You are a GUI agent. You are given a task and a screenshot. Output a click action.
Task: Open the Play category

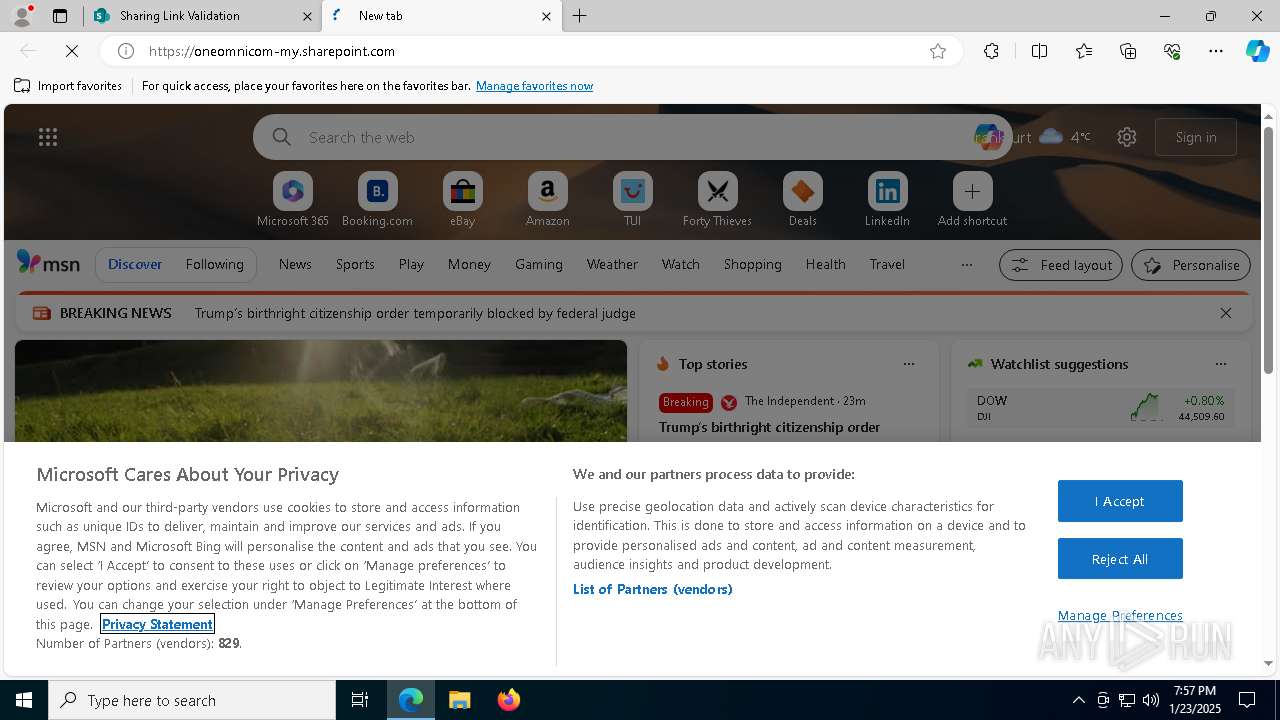click(411, 264)
